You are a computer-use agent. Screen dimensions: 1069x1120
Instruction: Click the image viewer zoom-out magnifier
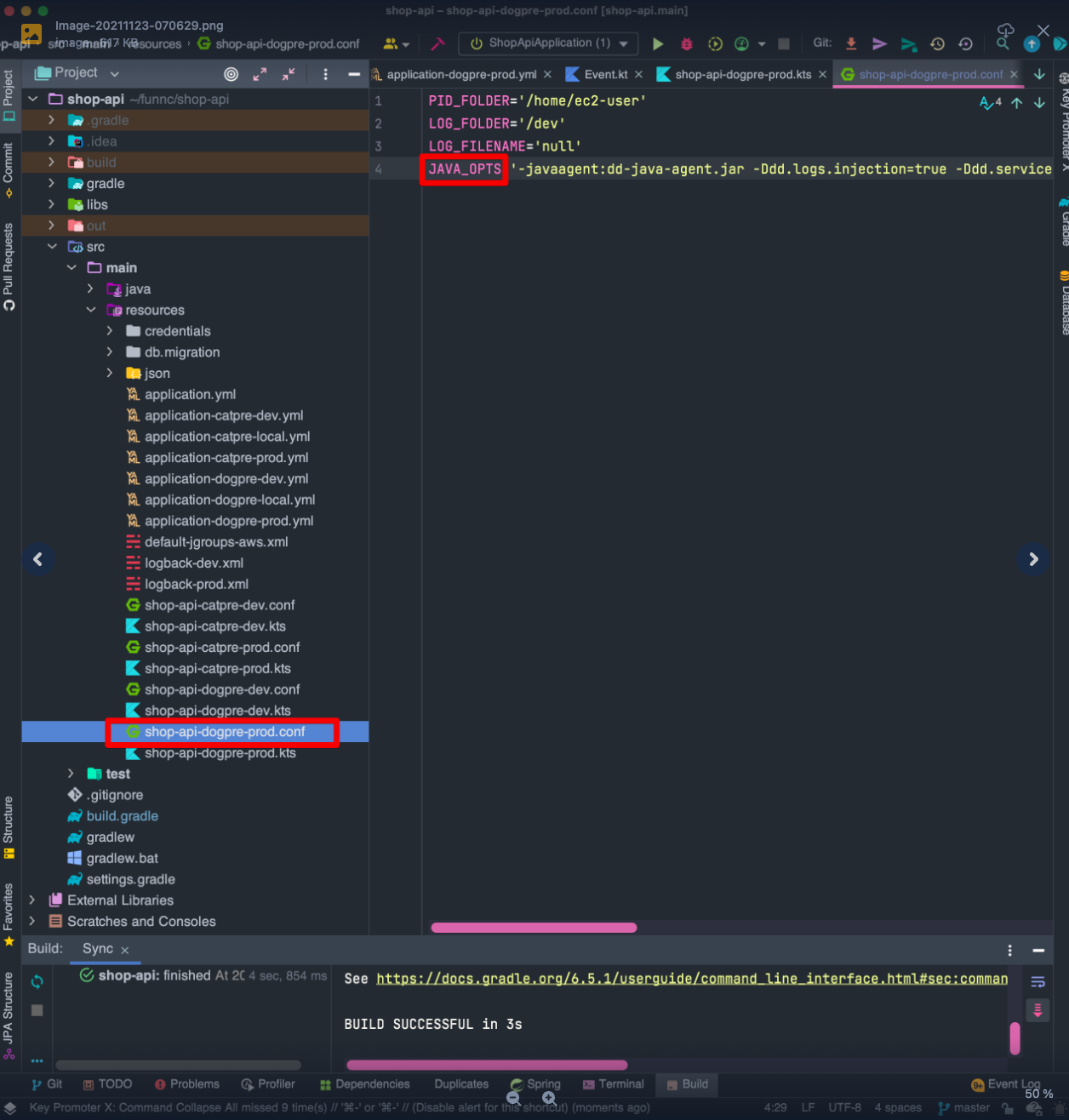click(513, 1098)
